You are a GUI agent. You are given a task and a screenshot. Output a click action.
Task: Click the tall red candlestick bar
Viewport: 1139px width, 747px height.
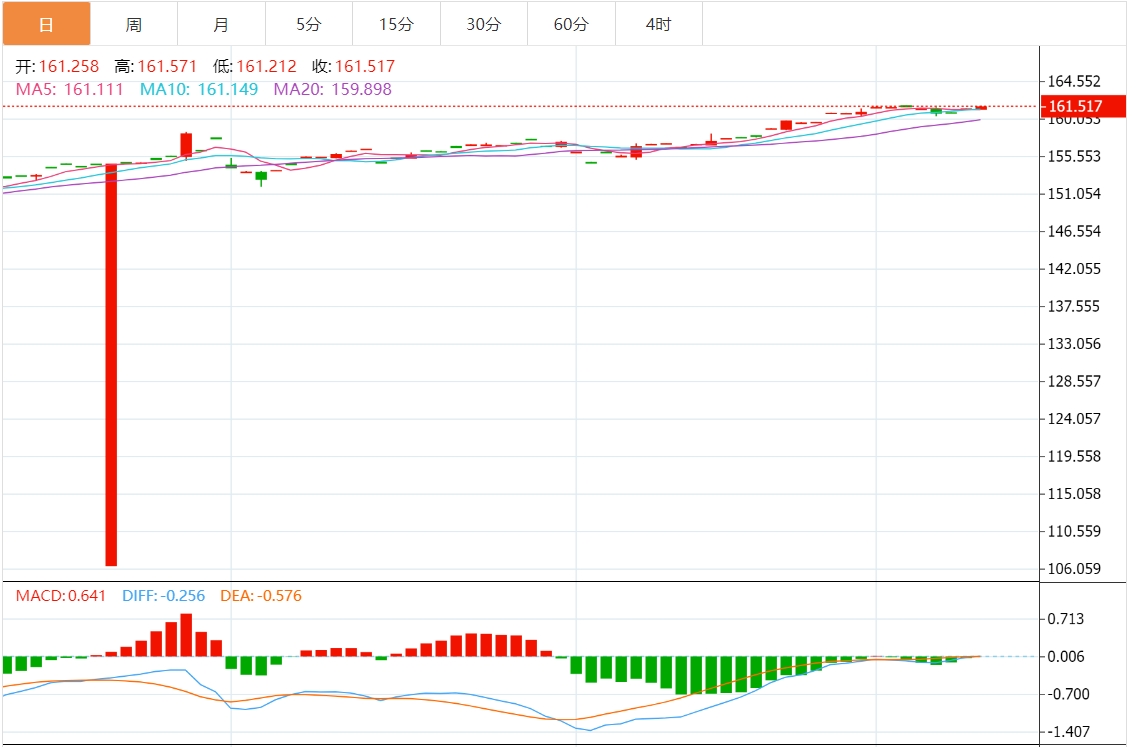tap(111, 364)
